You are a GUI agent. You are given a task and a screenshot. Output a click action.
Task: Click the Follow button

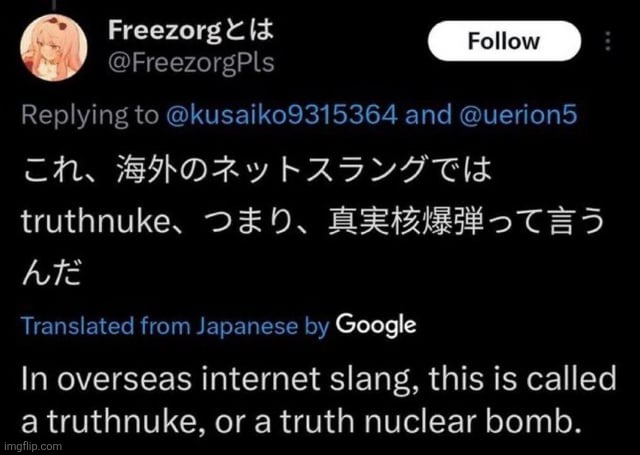502,41
